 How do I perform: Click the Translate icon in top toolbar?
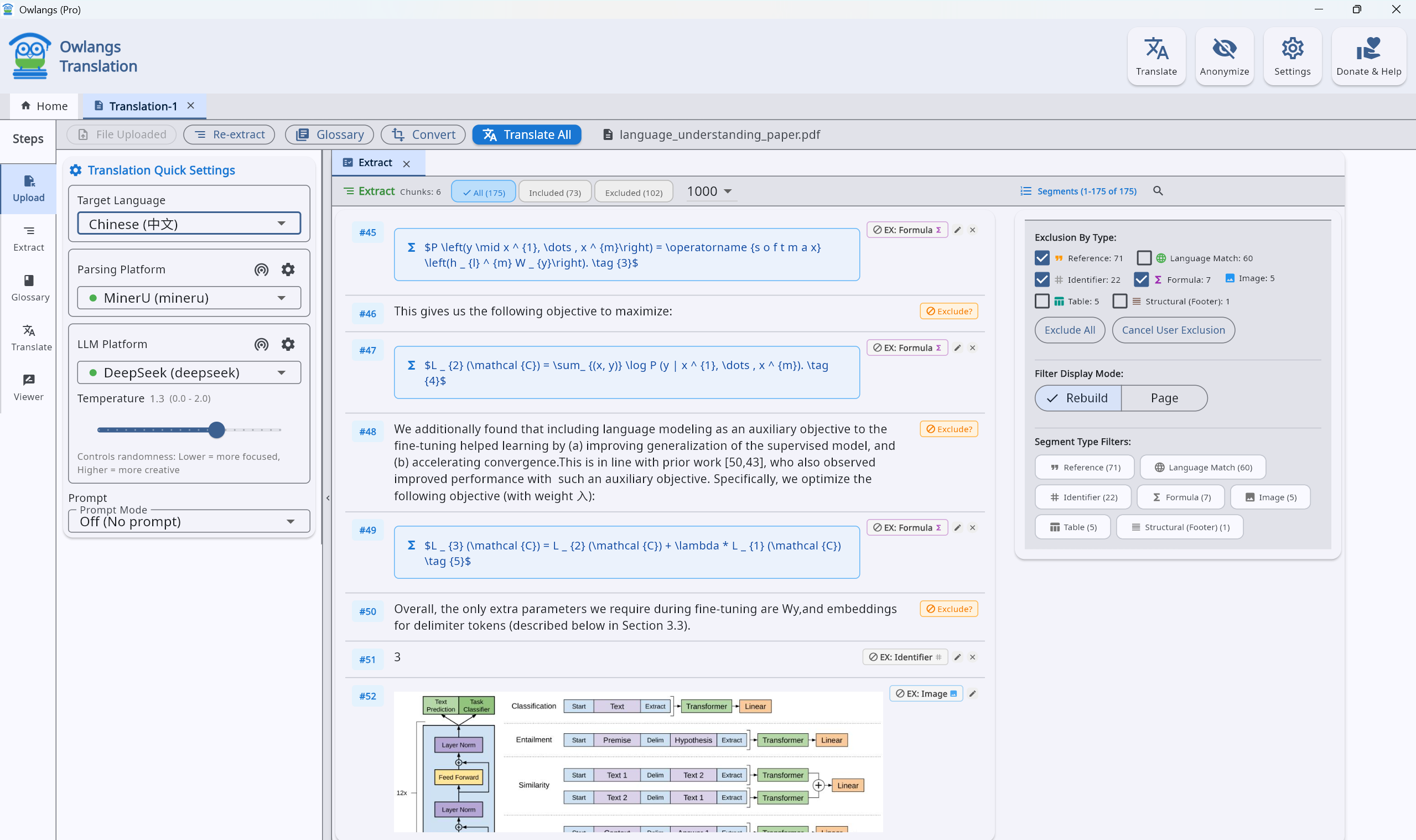1156,56
